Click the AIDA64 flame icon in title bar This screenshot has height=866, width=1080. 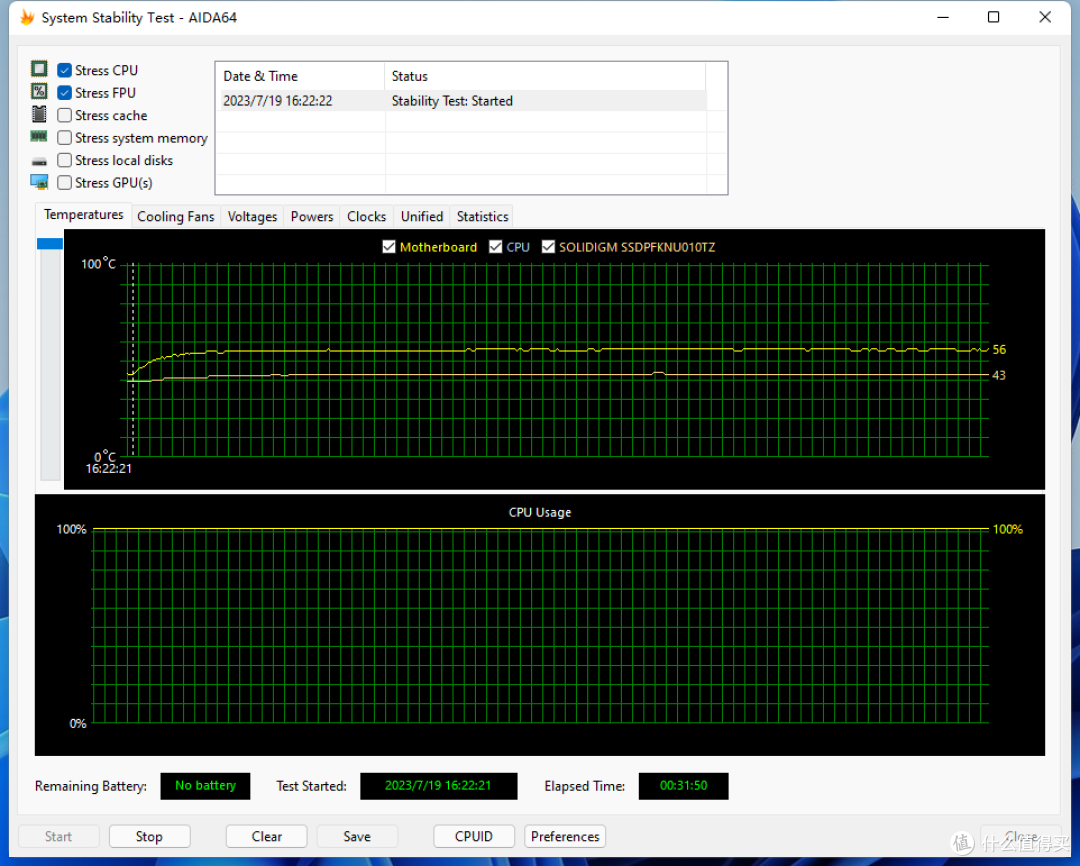27,17
